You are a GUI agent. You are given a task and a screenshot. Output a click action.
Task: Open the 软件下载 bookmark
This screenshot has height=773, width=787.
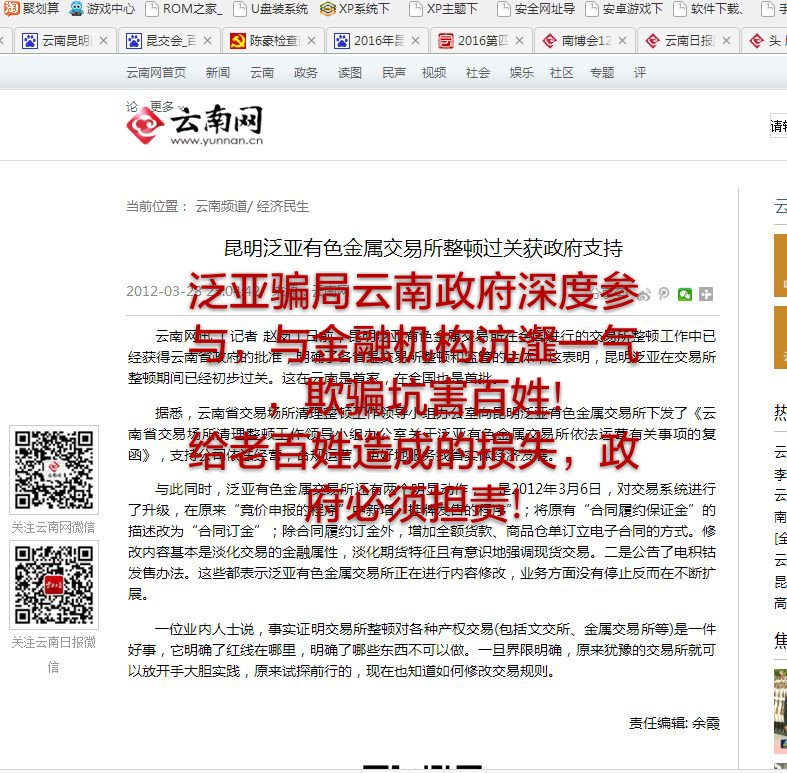point(708,8)
